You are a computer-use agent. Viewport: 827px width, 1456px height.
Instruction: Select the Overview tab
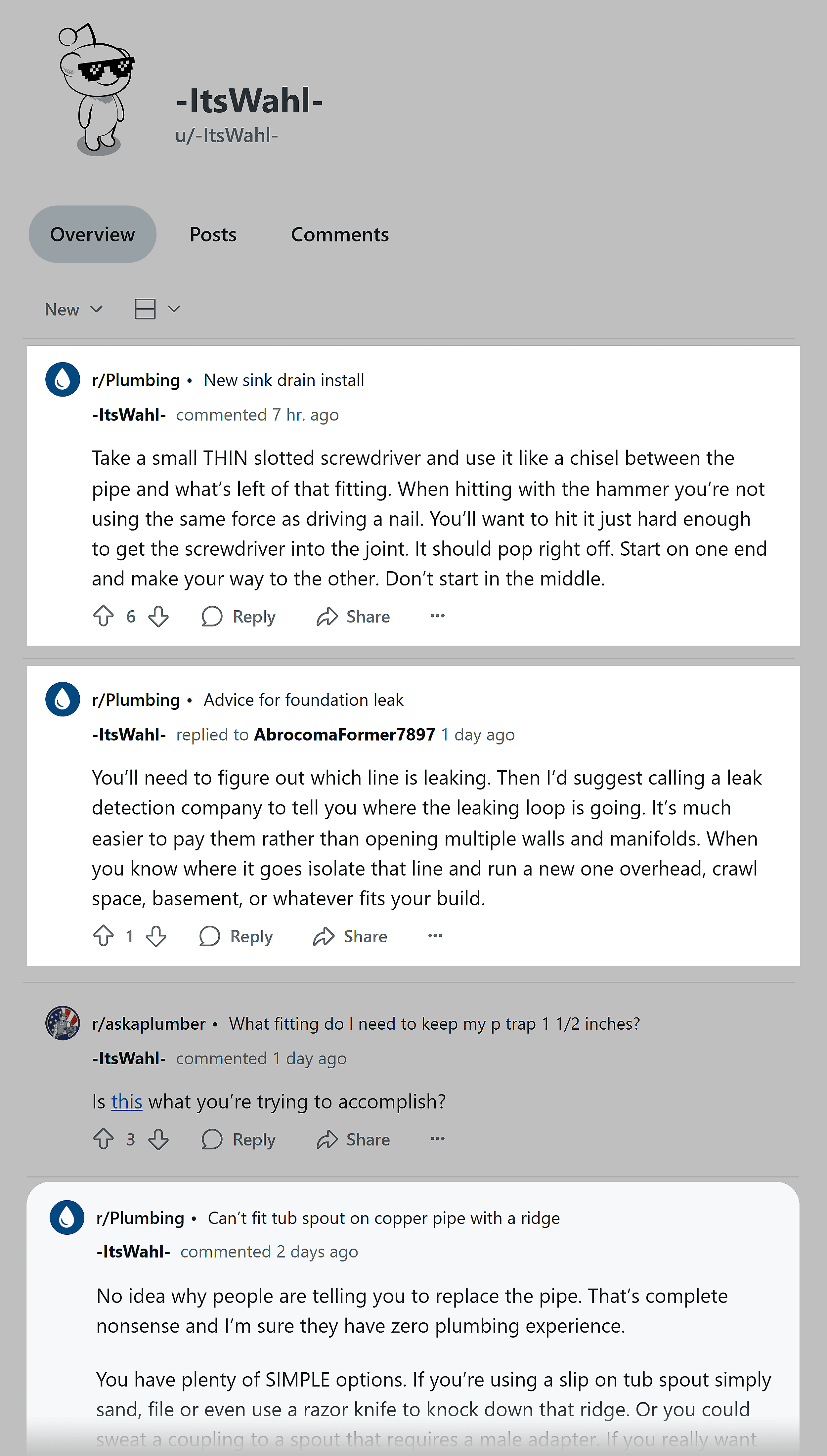point(93,235)
